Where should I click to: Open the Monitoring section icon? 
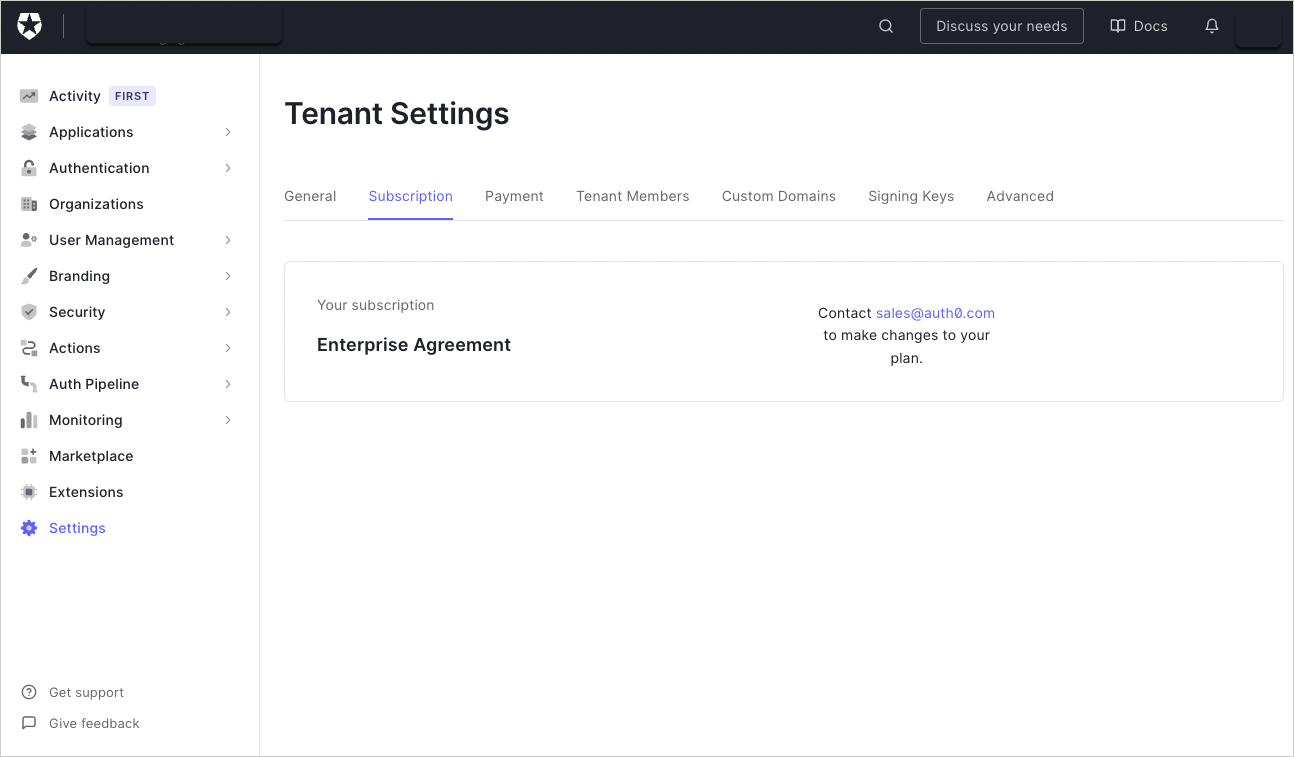29,419
